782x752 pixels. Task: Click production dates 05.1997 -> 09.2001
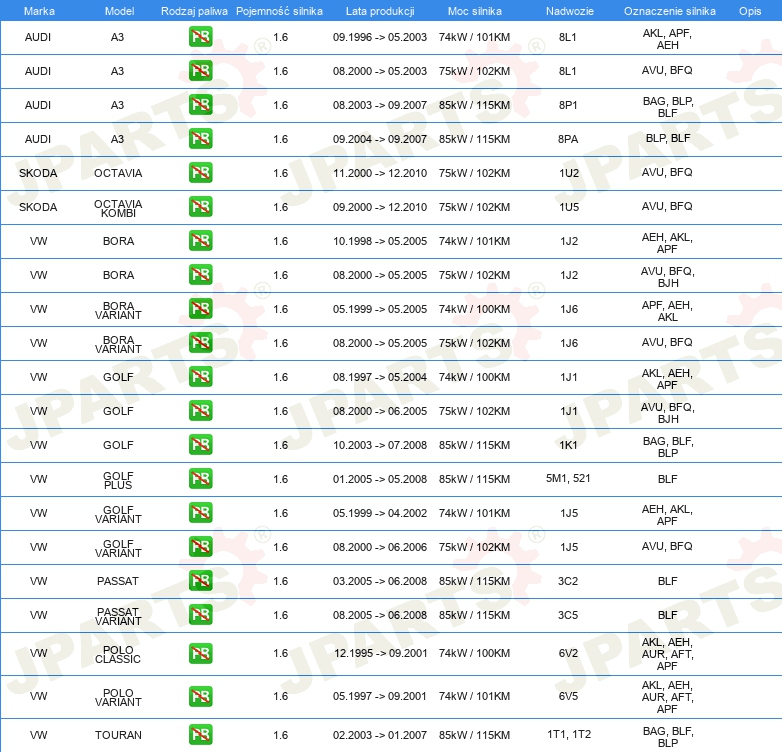(x=380, y=696)
